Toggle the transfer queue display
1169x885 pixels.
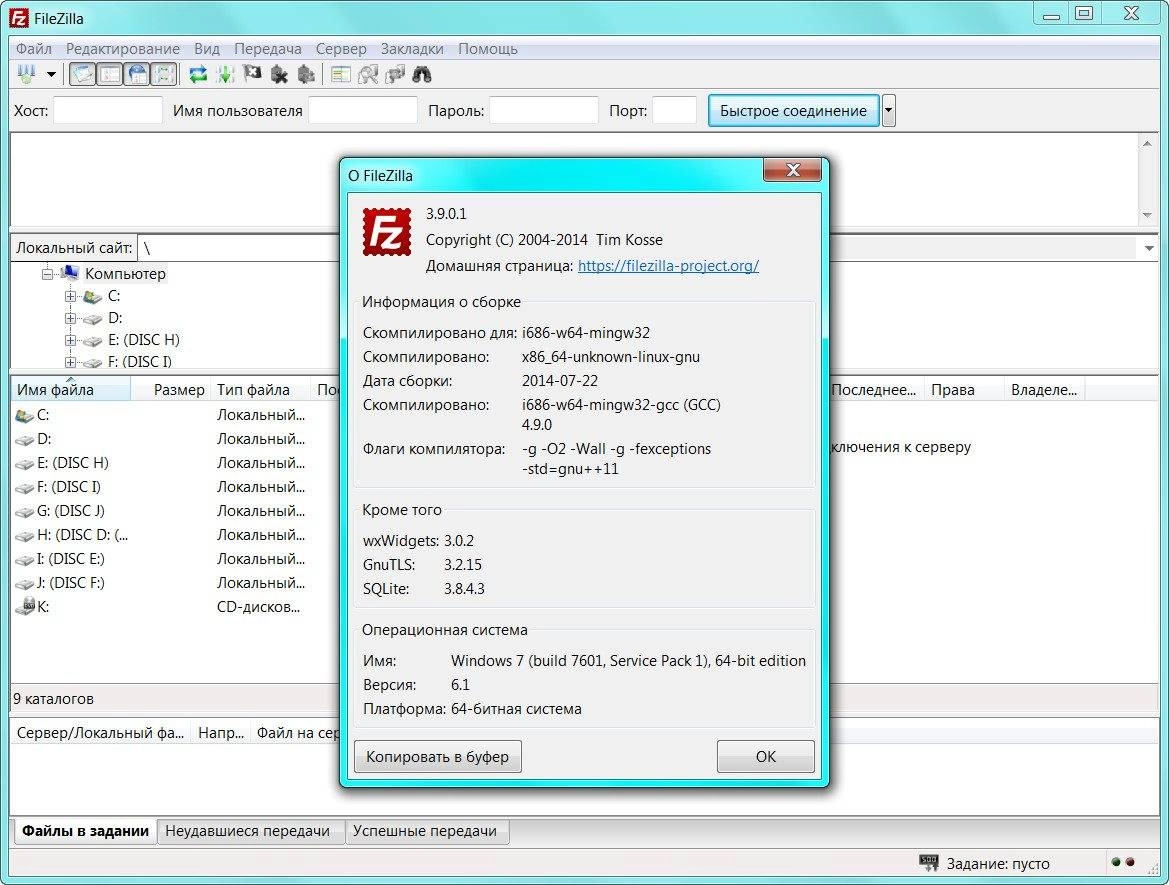point(164,75)
